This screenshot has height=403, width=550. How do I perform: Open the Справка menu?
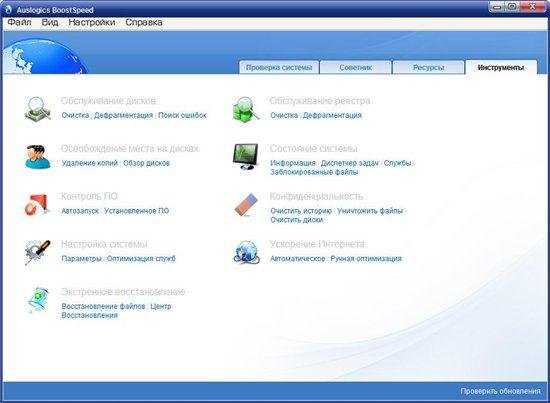click(x=144, y=22)
